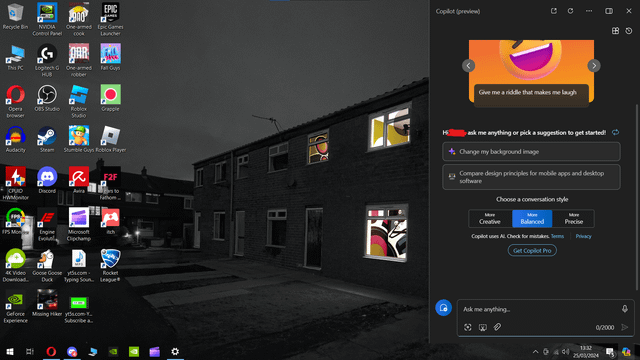Screen dimensions: 640x360
Task: Use the microphone voice input
Action: [625, 309]
